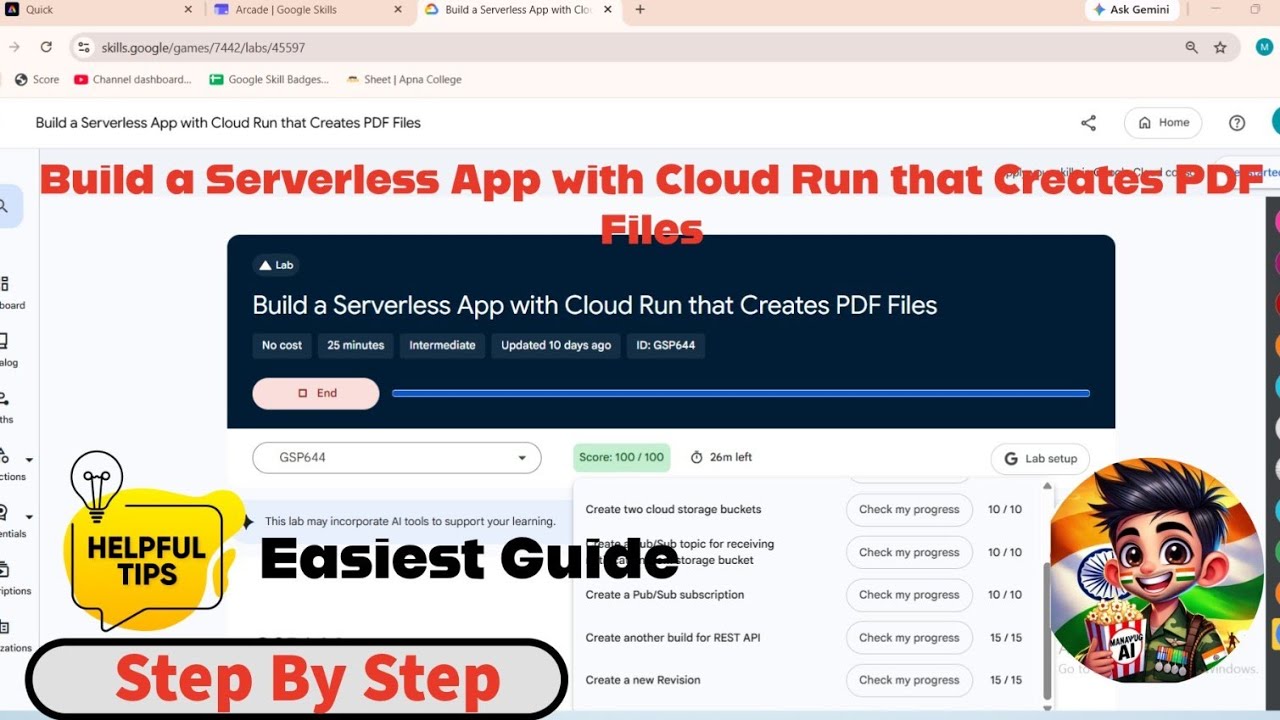Click the Updated 10 days ago chip

[x=556, y=345]
